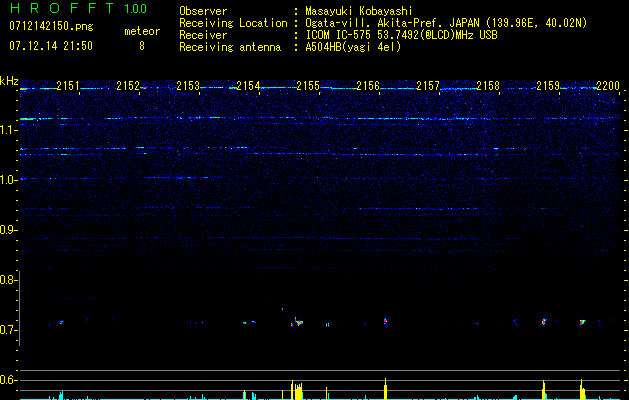
Task: Click the 2151 time marker
Action: [68, 85]
